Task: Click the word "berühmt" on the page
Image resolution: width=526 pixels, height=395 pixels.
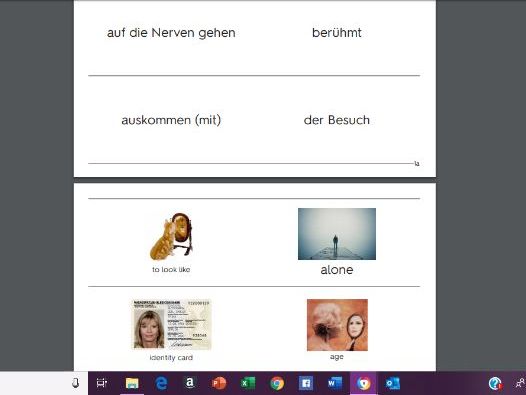Action: (x=337, y=33)
